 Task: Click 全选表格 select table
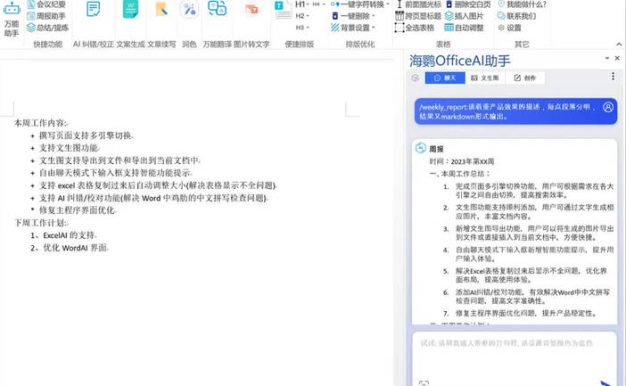click(x=415, y=28)
